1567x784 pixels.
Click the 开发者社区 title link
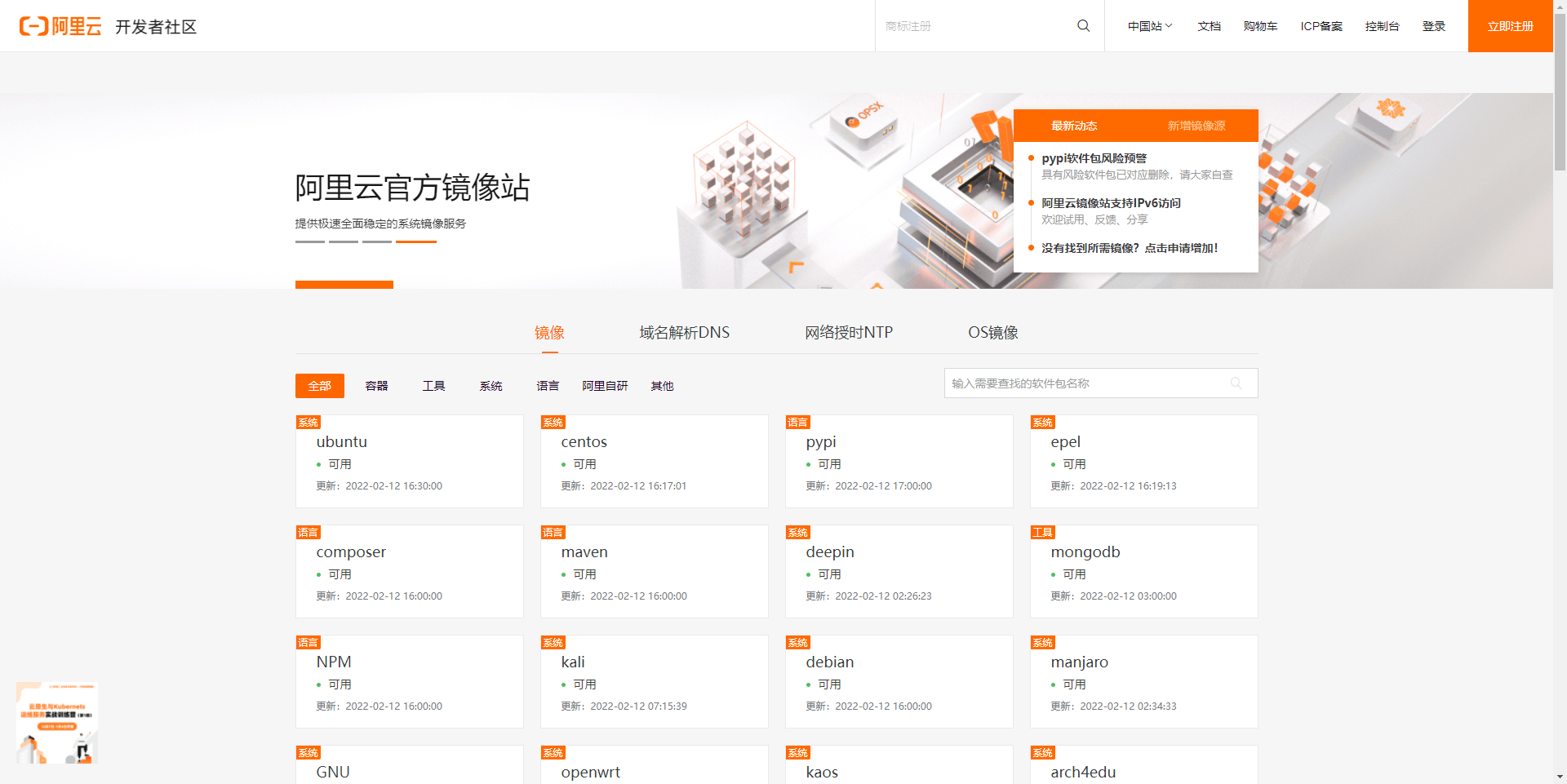(156, 27)
